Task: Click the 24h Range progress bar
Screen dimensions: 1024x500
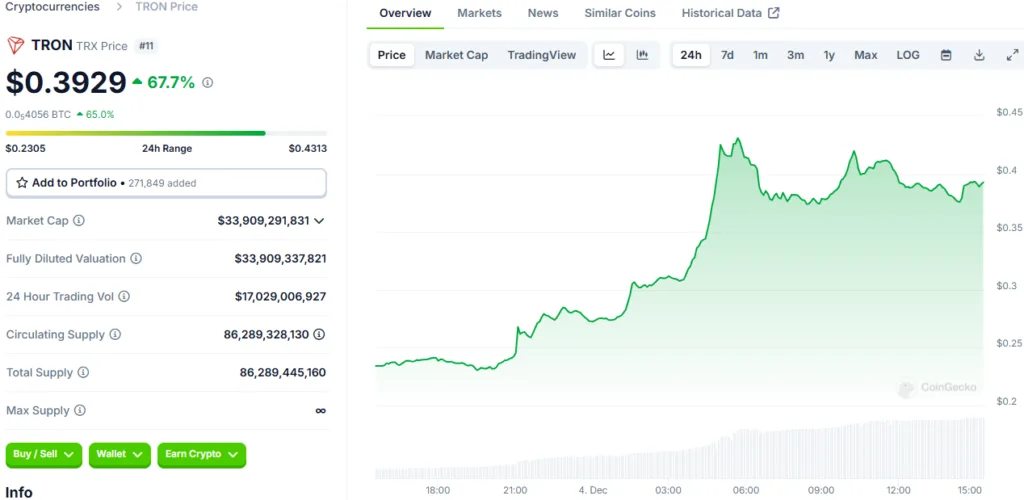Action: [x=166, y=133]
